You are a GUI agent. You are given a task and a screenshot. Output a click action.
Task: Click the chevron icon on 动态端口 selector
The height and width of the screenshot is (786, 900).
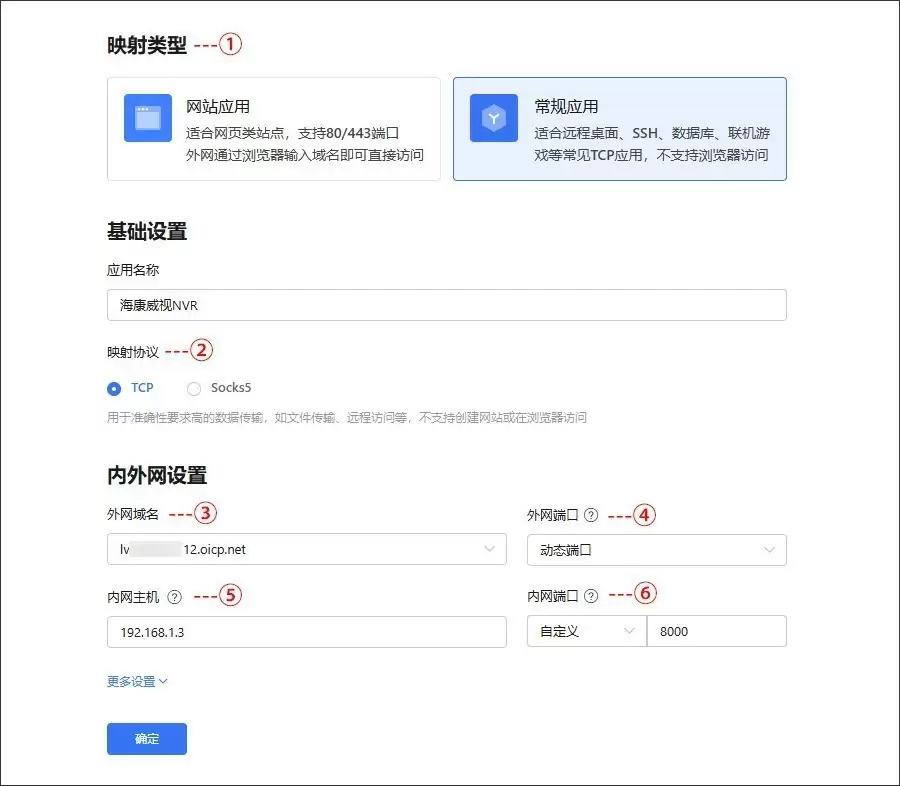(769, 549)
